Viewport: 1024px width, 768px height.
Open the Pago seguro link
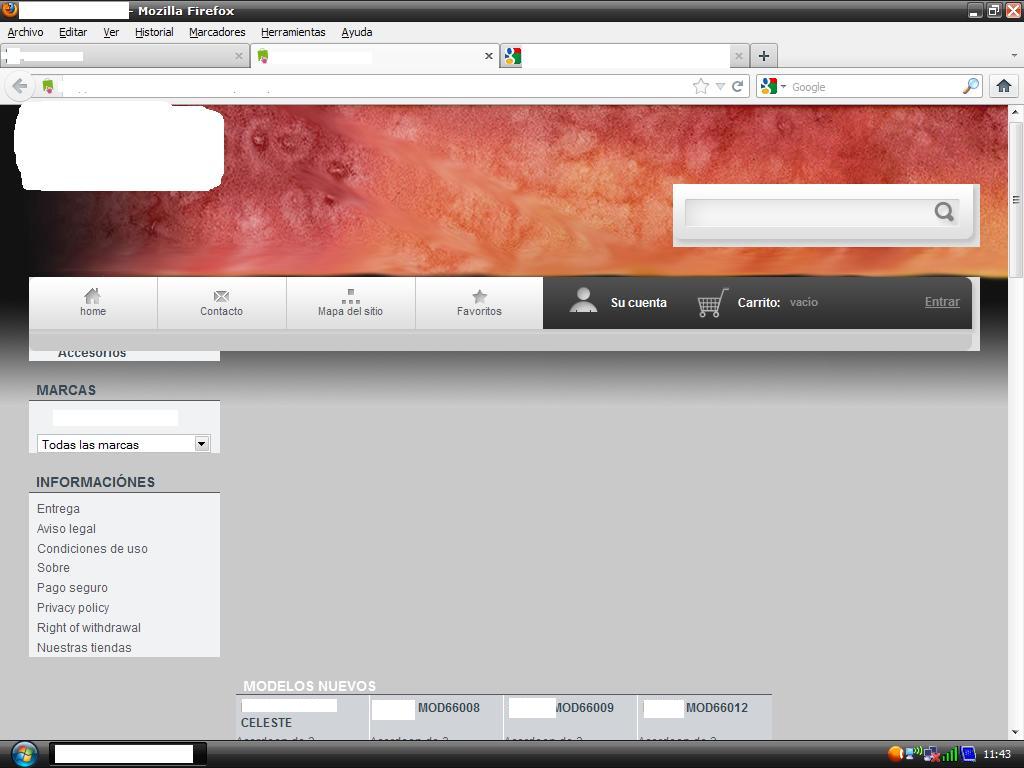pyautogui.click(x=72, y=588)
